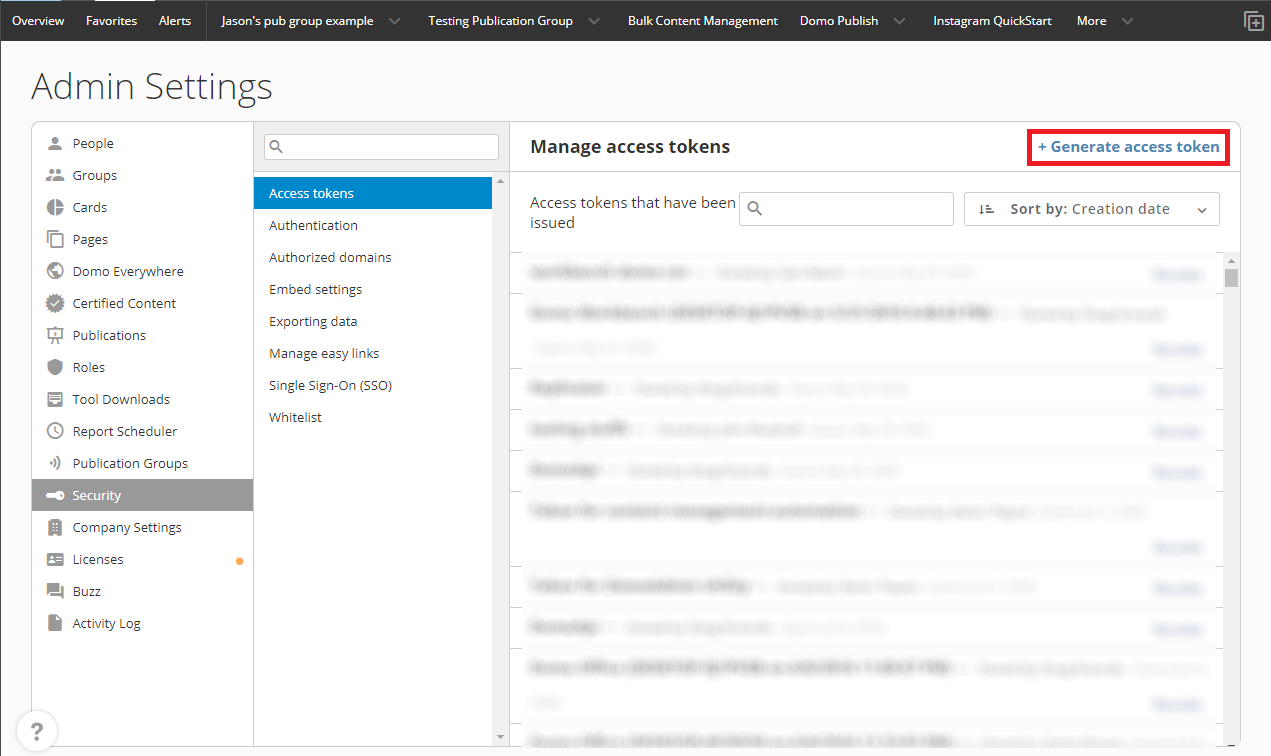The width and height of the screenshot is (1271, 756).
Task: Select the Pages icon
Action: coord(56,239)
